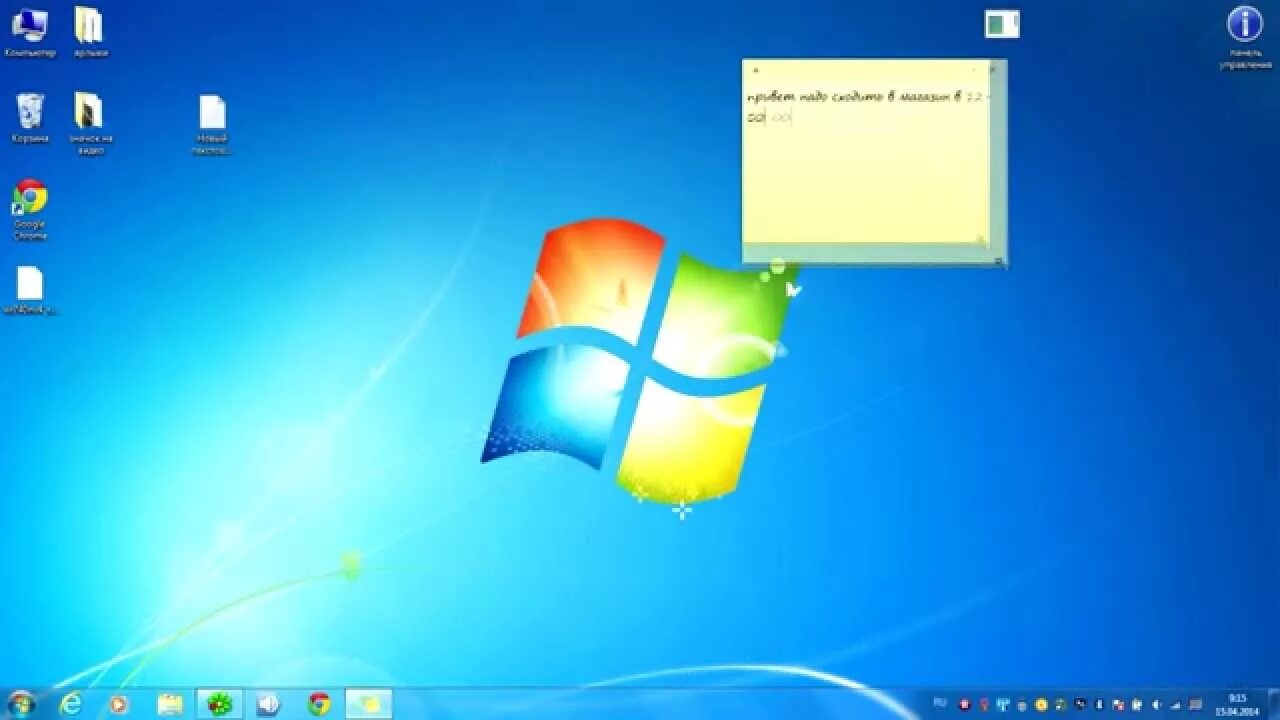Launch Internet Explorer from the taskbar
The image size is (1280, 720).
[70, 704]
